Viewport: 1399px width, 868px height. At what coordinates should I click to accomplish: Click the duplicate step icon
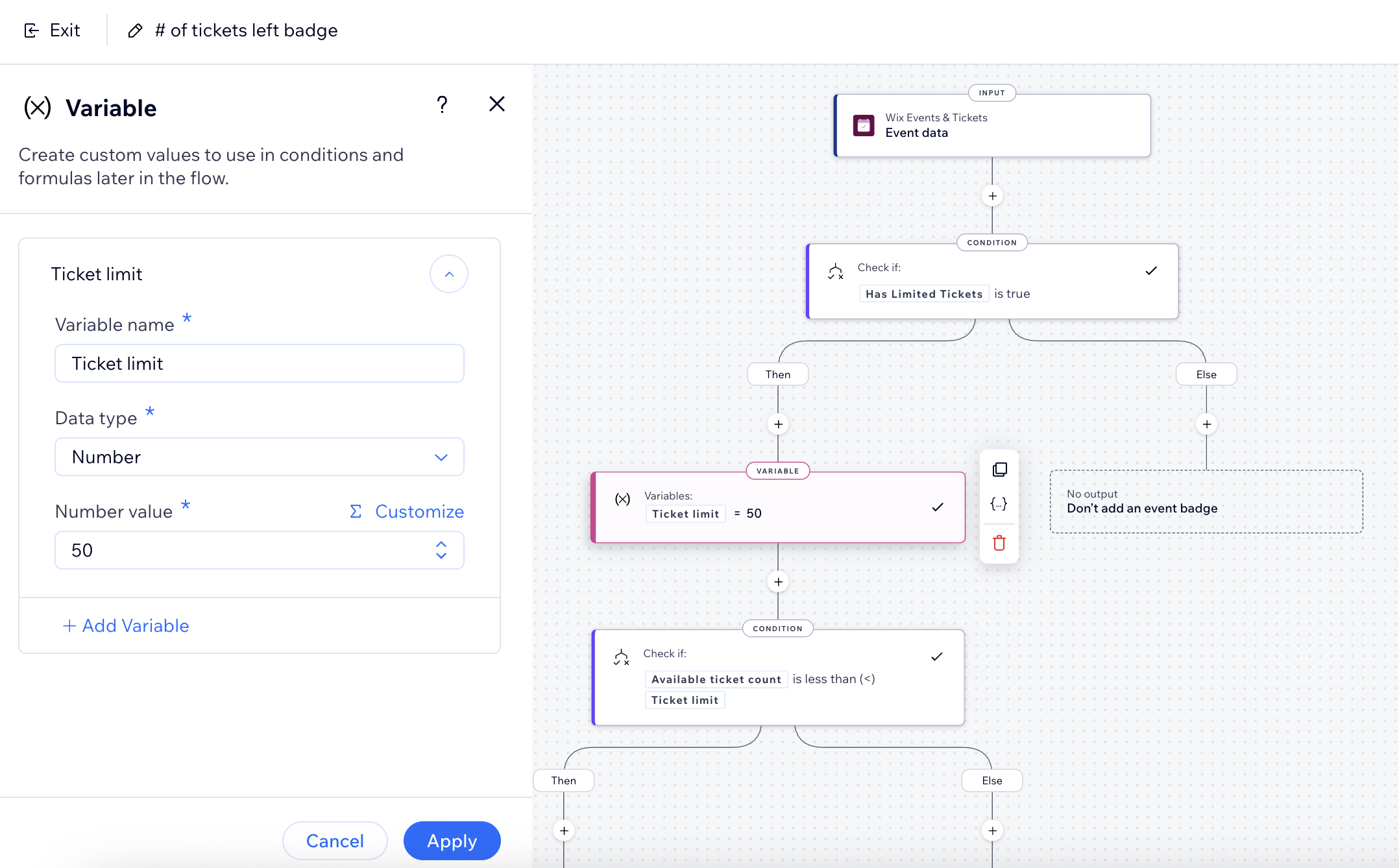pos(999,470)
